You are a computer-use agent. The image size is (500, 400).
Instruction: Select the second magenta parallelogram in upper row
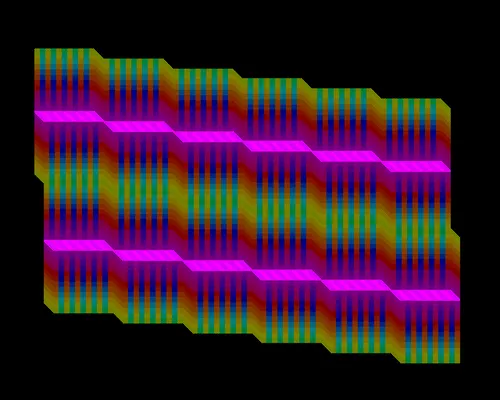pyautogui.click(x=139, y=126)
